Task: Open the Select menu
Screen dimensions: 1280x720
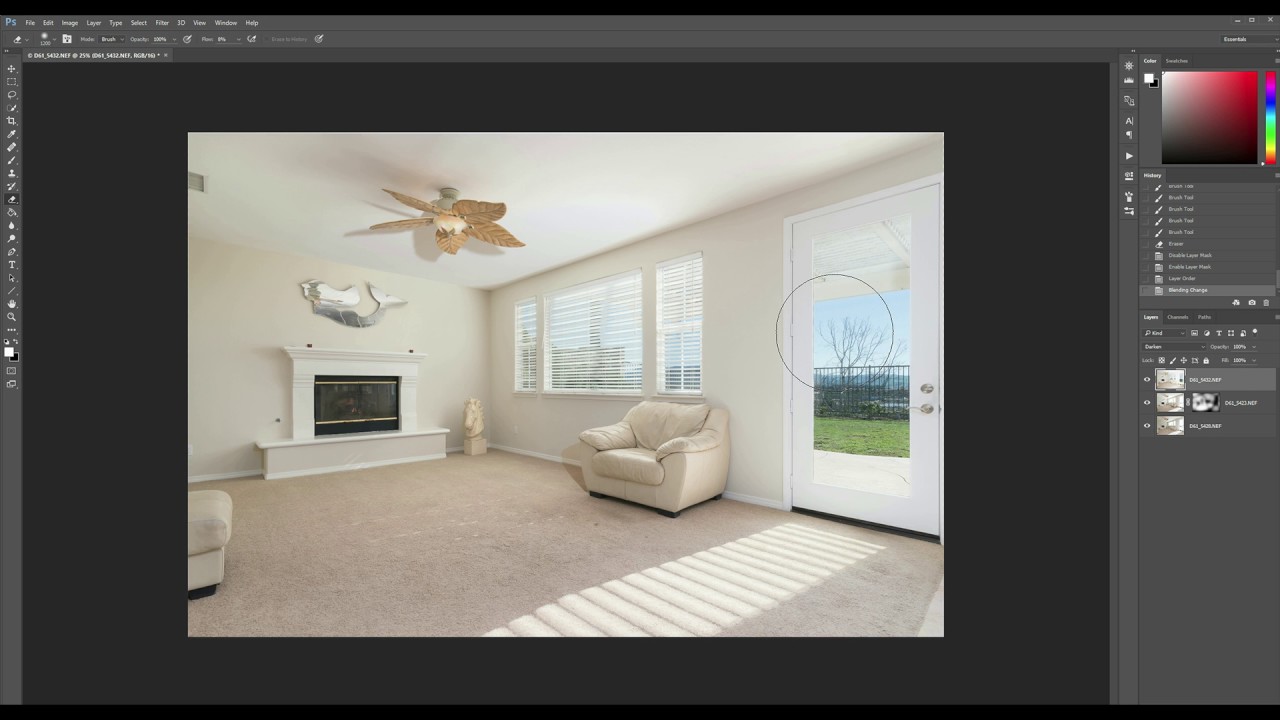Action: (x=139, y=22)
